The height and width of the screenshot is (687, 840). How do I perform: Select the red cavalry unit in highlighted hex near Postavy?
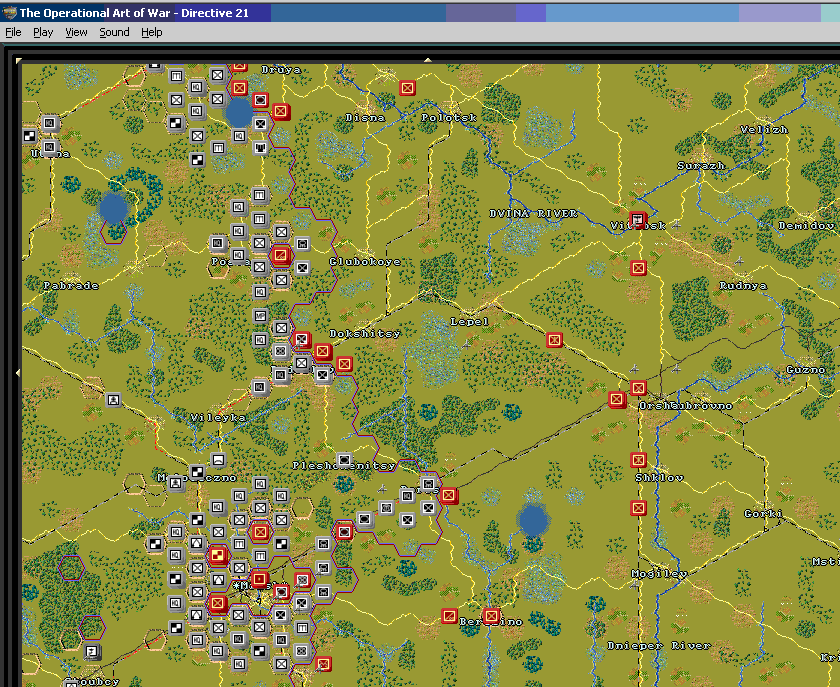click(281, 255)
